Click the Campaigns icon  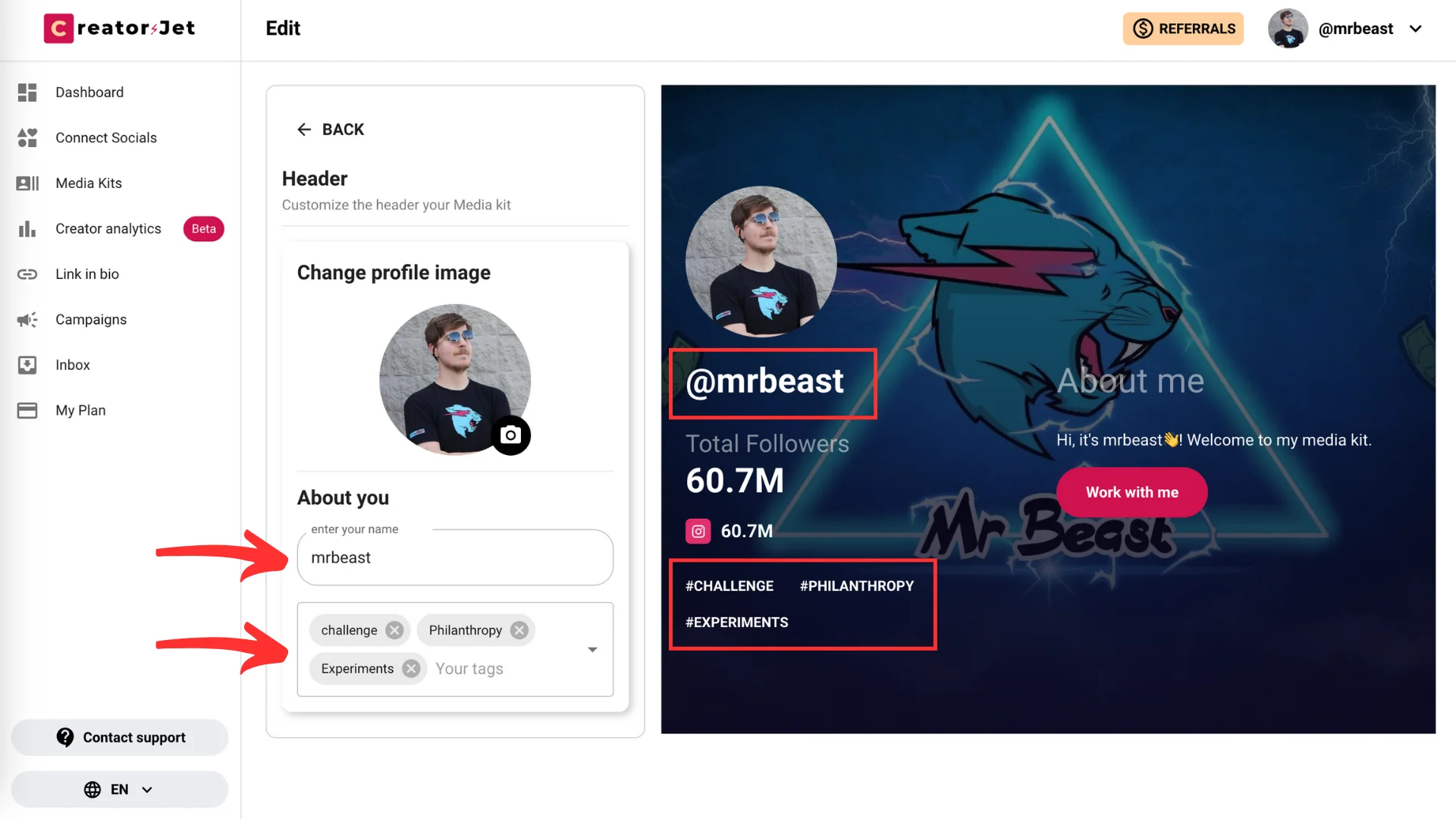click(27, 318)
